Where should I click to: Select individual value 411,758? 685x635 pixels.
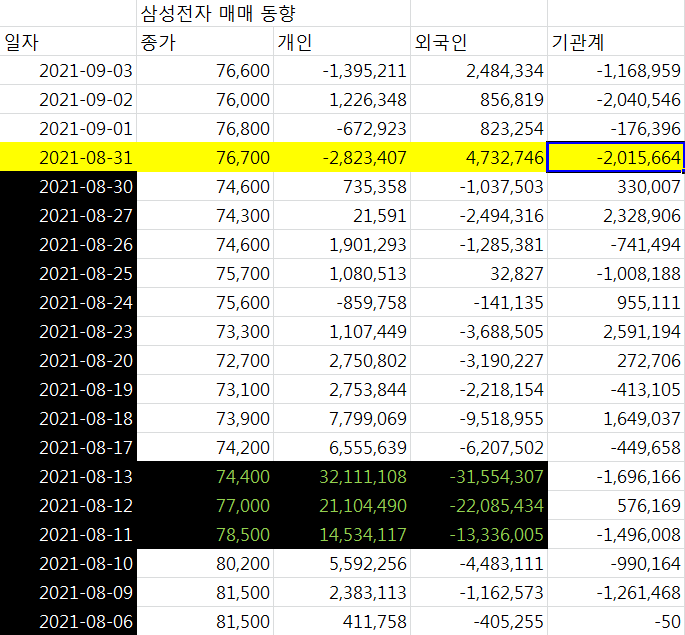[x=342, y=621]
